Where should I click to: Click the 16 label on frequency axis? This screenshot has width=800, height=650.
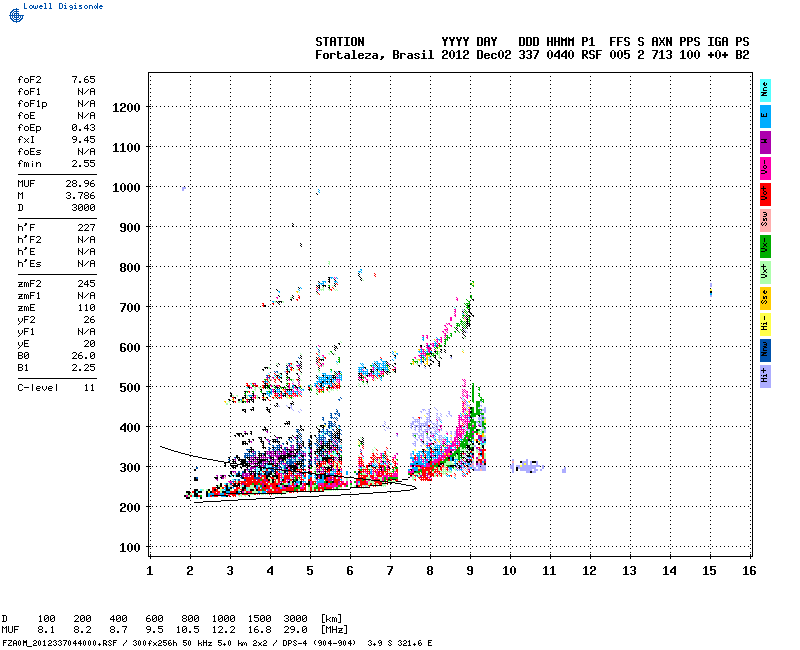[x=749, y=571]
